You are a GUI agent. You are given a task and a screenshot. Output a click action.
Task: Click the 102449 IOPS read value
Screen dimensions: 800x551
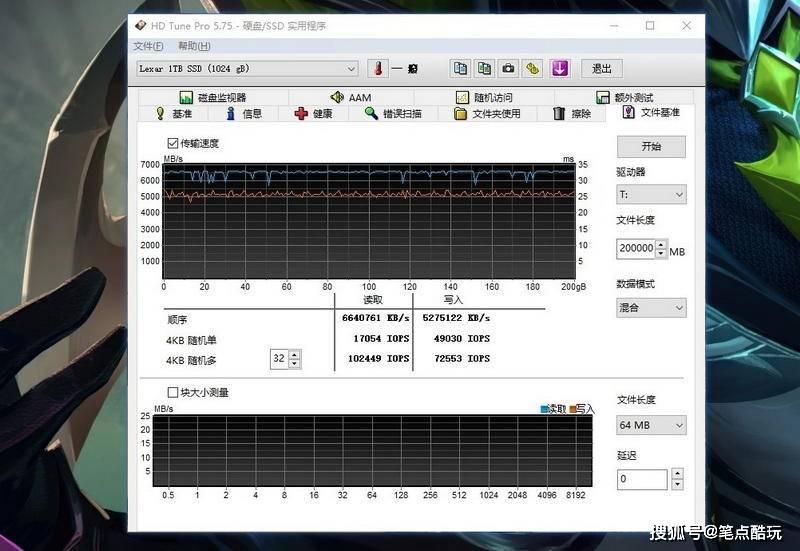pos(379,358)
